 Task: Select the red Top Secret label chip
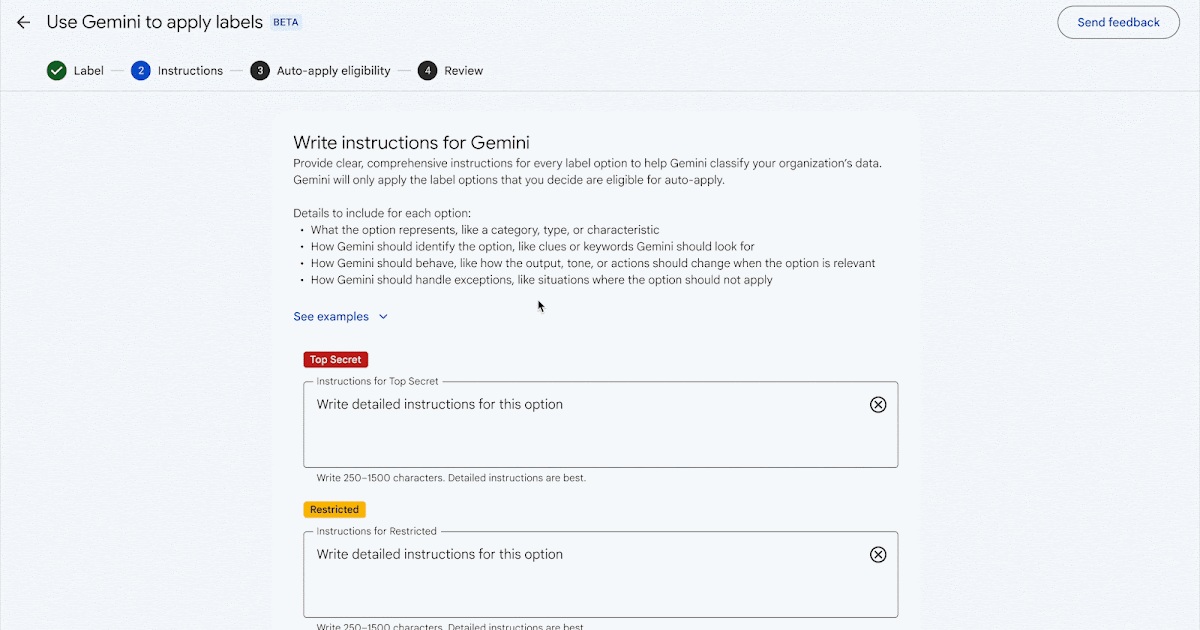[x=335, y=360]
